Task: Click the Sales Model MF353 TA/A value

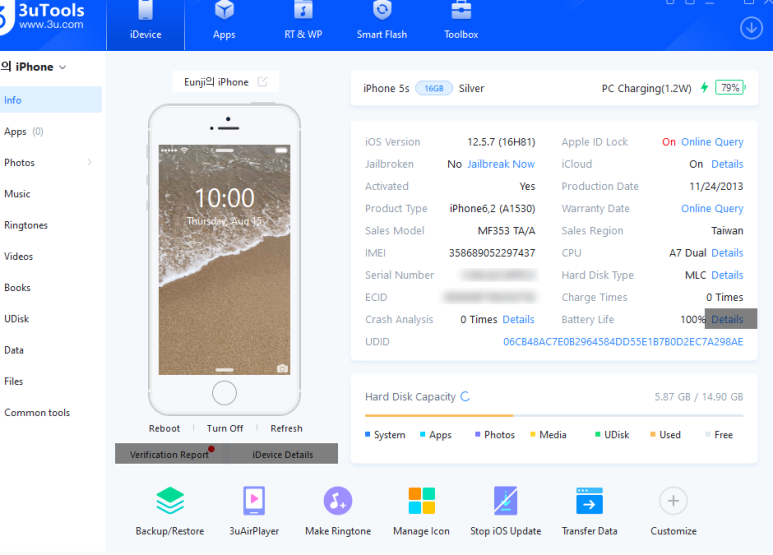Action: [x=506, y=231]
